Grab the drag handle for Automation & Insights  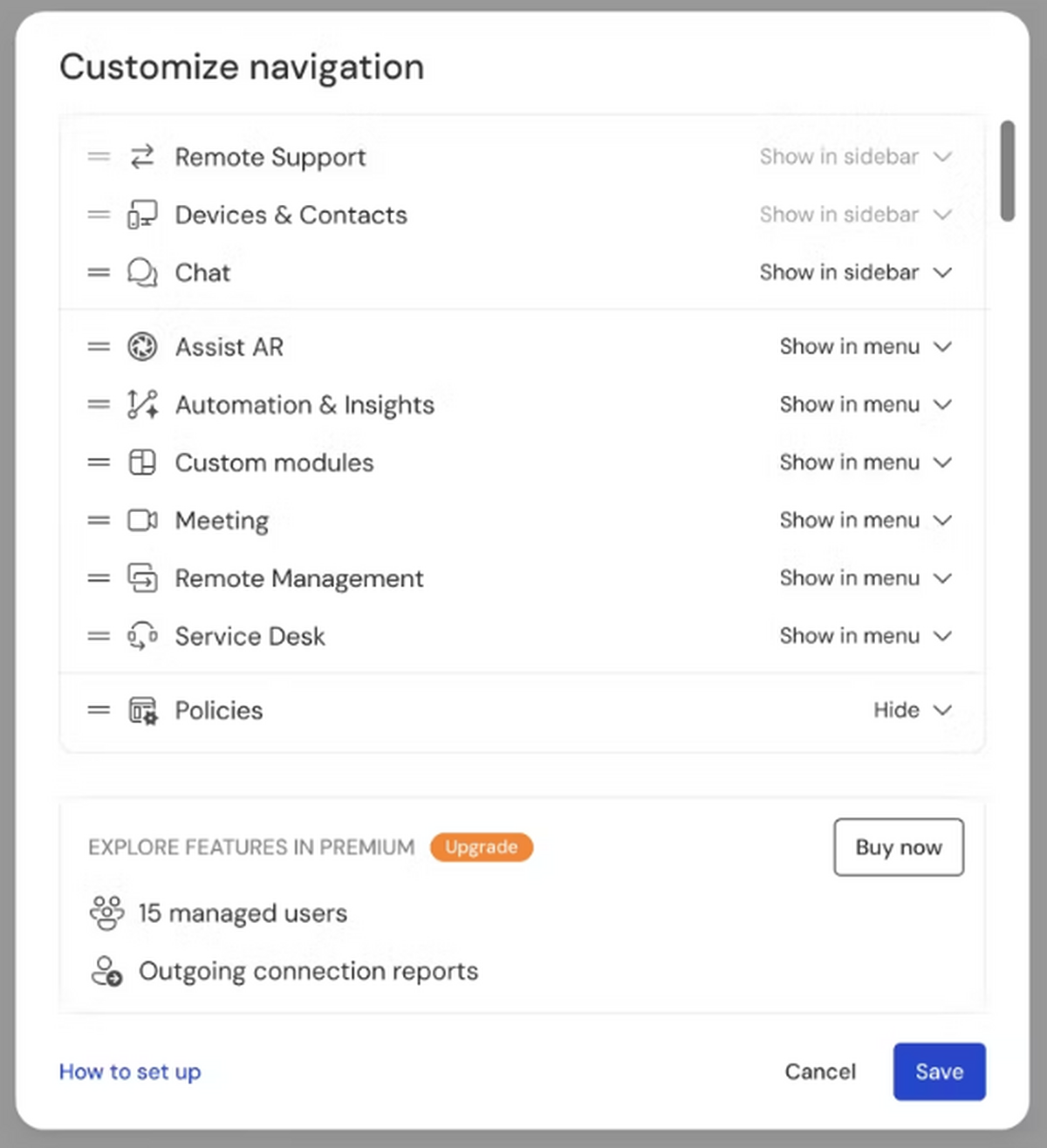[x=99, y=404]
